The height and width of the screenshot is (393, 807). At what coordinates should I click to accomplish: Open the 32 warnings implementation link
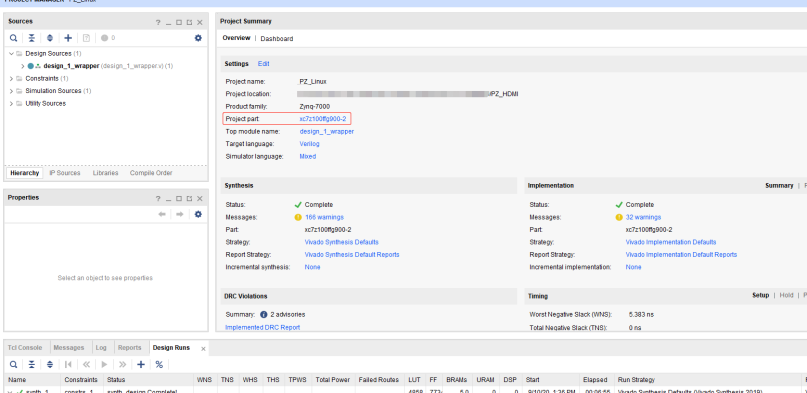(x=643, y=217)
